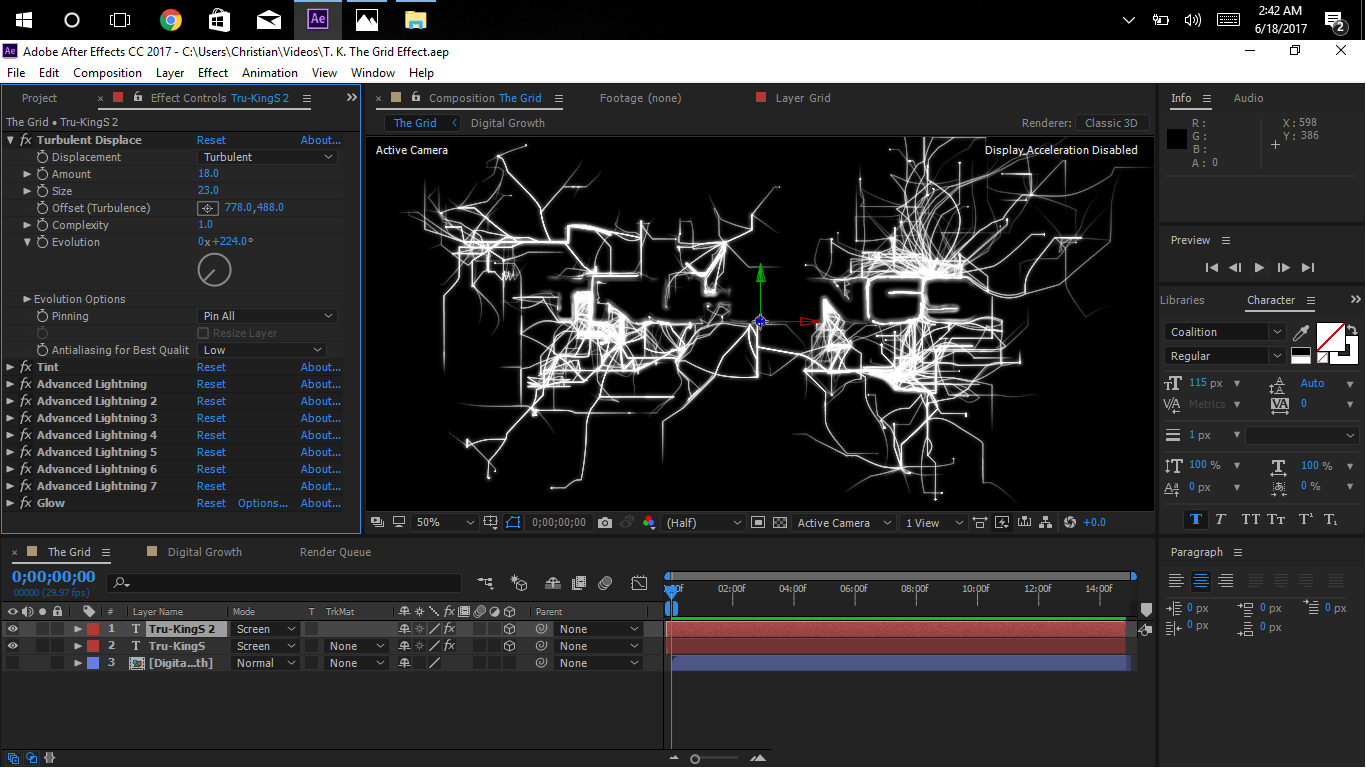This screenshot has width=1366, height=768.
Task: Reset exposure with the aperture icon
Action: 1070,523
